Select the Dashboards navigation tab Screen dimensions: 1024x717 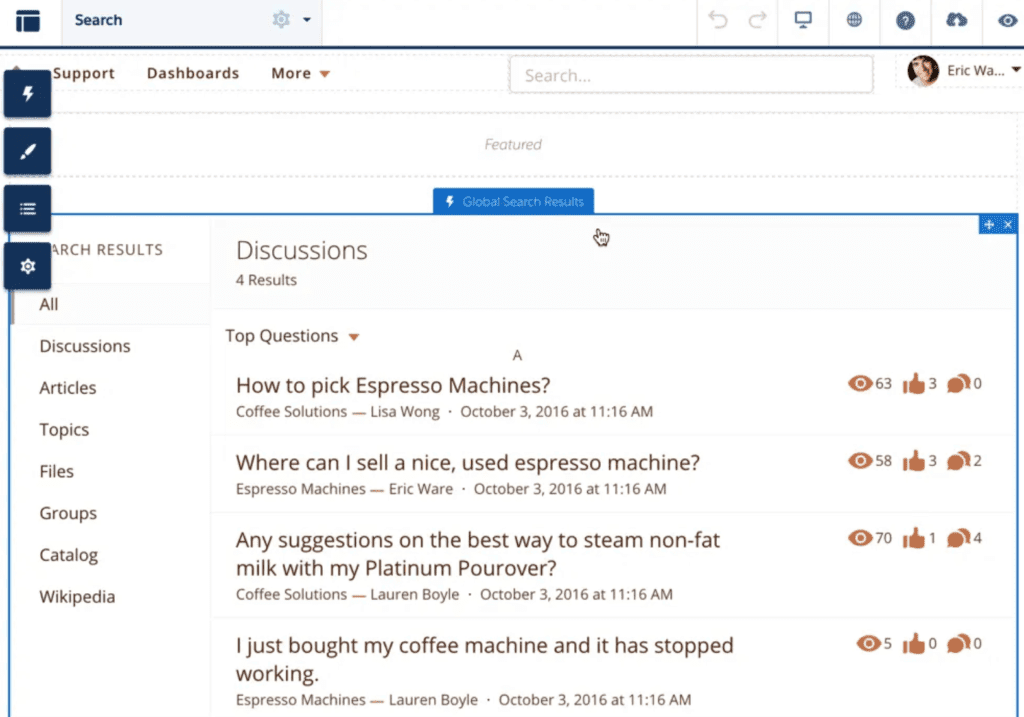193,73
